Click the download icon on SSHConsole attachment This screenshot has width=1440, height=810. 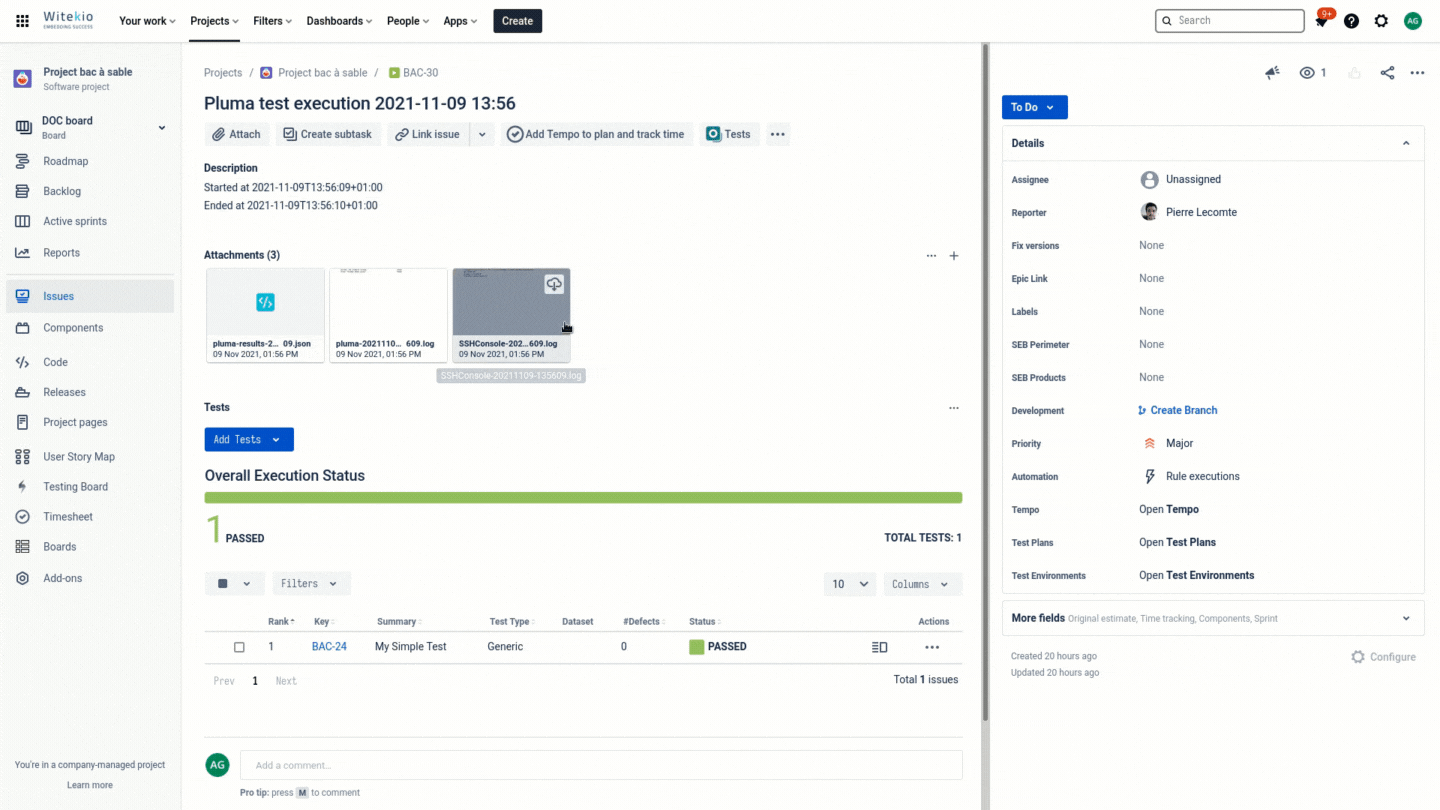click(x=554, y=285)
